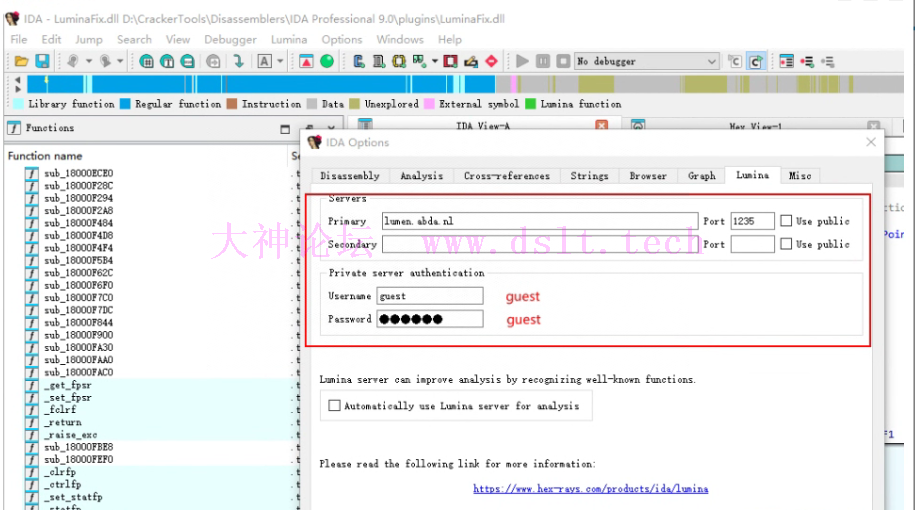
Task: Expand the back navigation arrow dropdown
Action: (89, 62)
